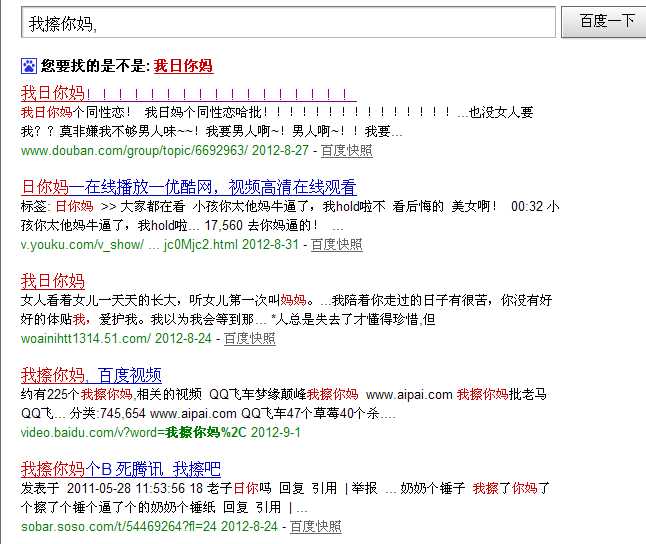Open 百度快照 for the v.youku.com result
The width and height of the screenshot is (646, 544).
[x=337, y=244]
